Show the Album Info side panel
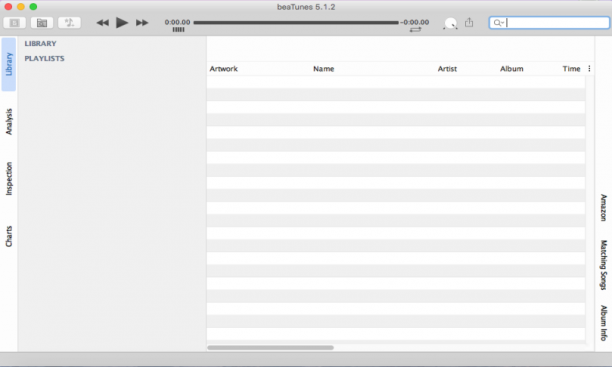Image resolution: width=612 pixels, height=367 pixels. [604, 322]
